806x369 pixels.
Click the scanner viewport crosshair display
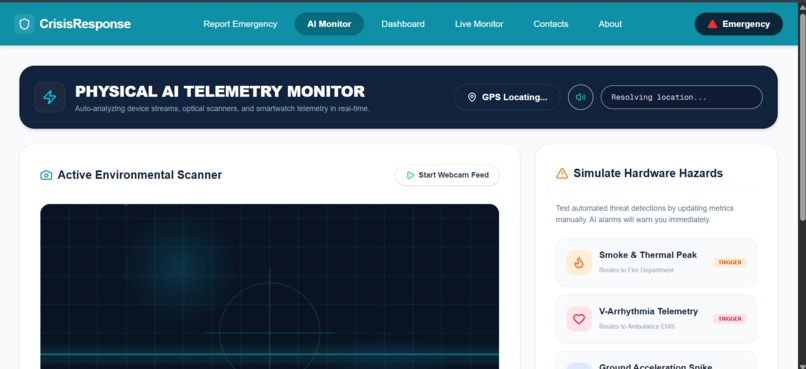coord(269,286)
